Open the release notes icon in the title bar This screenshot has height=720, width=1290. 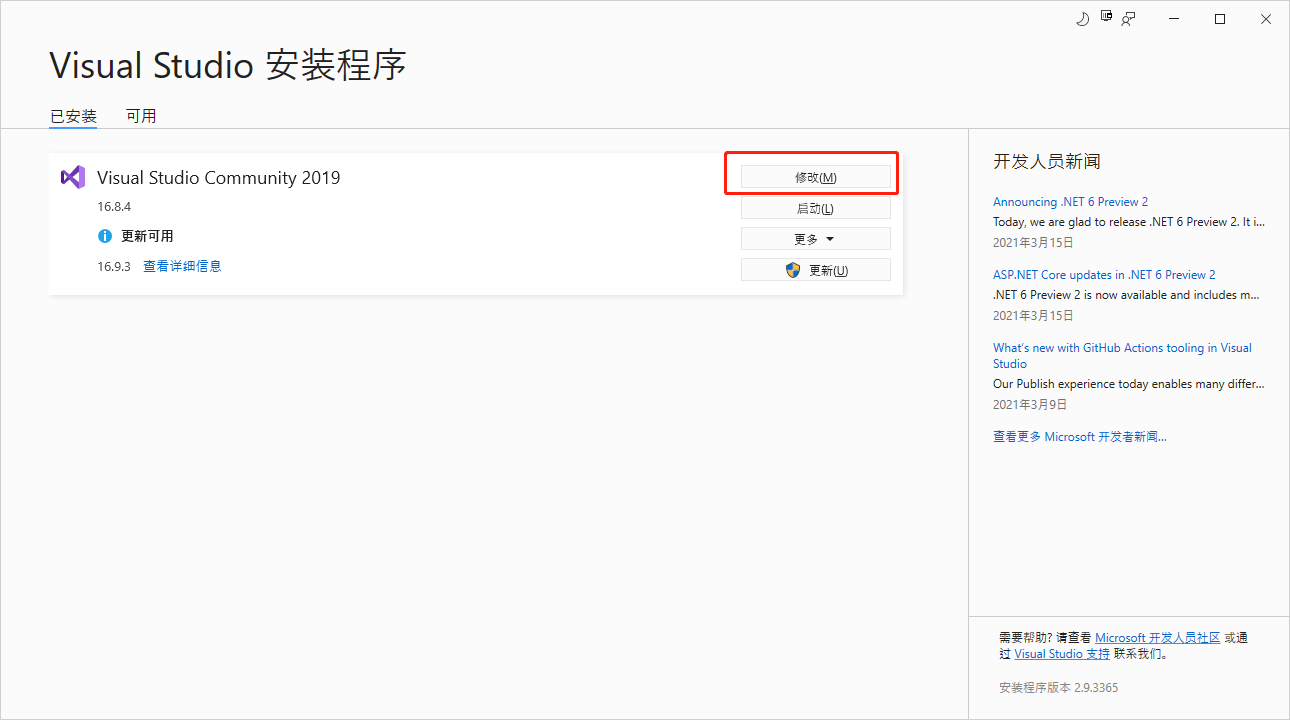point(1106,17)
